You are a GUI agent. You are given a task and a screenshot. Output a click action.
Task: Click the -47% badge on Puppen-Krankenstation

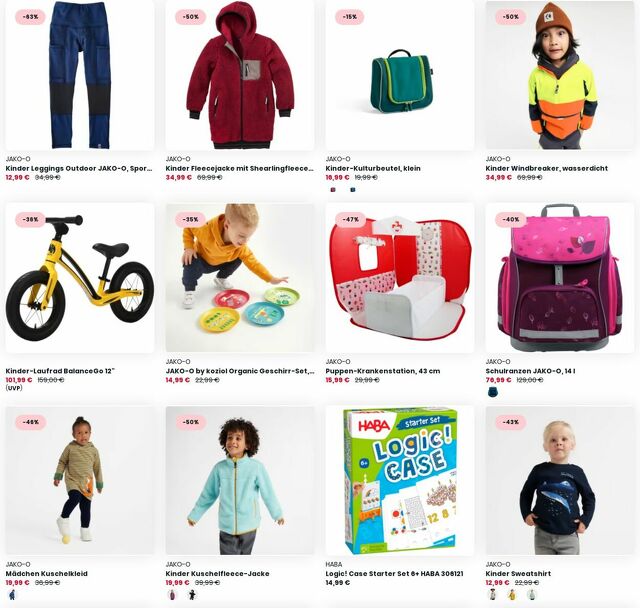pos(350,220)
